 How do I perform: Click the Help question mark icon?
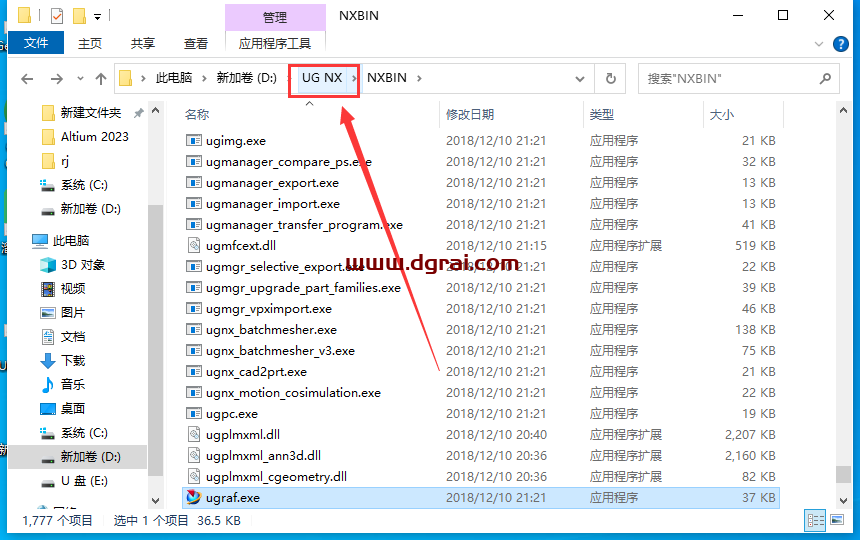click(x=840, y=44)
